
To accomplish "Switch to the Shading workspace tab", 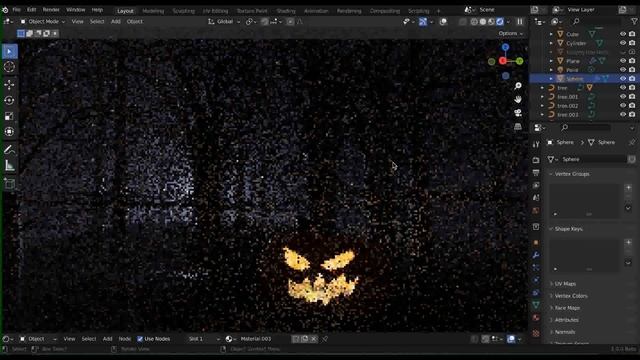I will coord(286,11).
